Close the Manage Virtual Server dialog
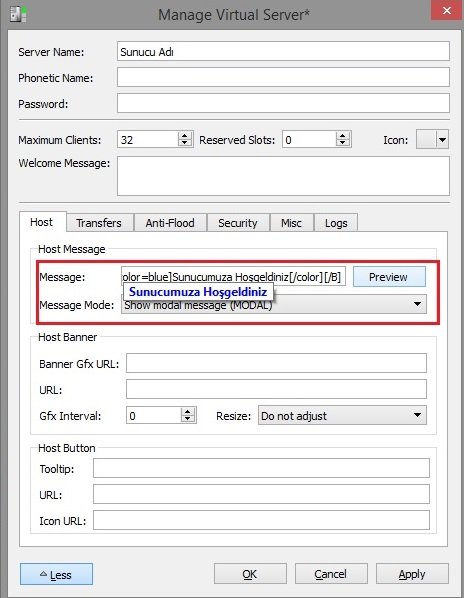The image size is (464, 598). coord(446,10)
